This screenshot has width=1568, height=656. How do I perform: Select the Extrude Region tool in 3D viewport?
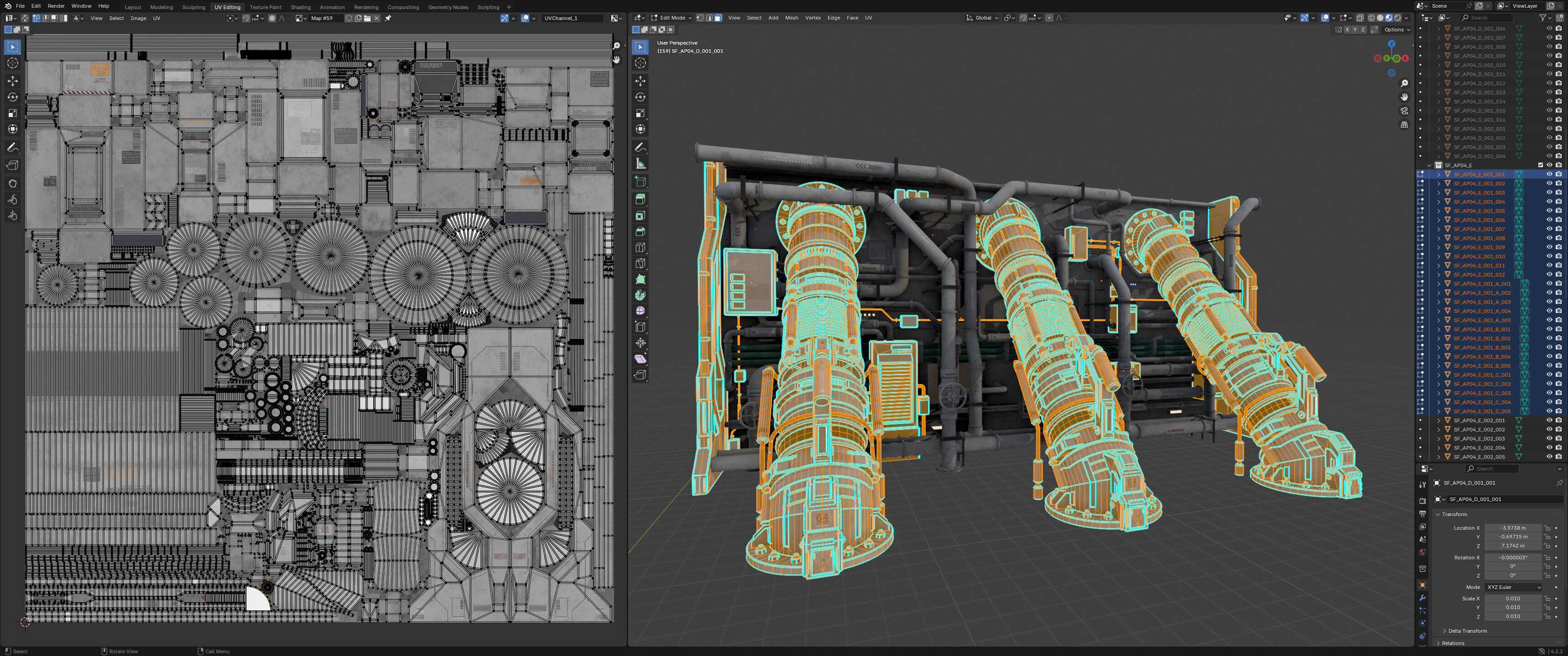[640, 200]
